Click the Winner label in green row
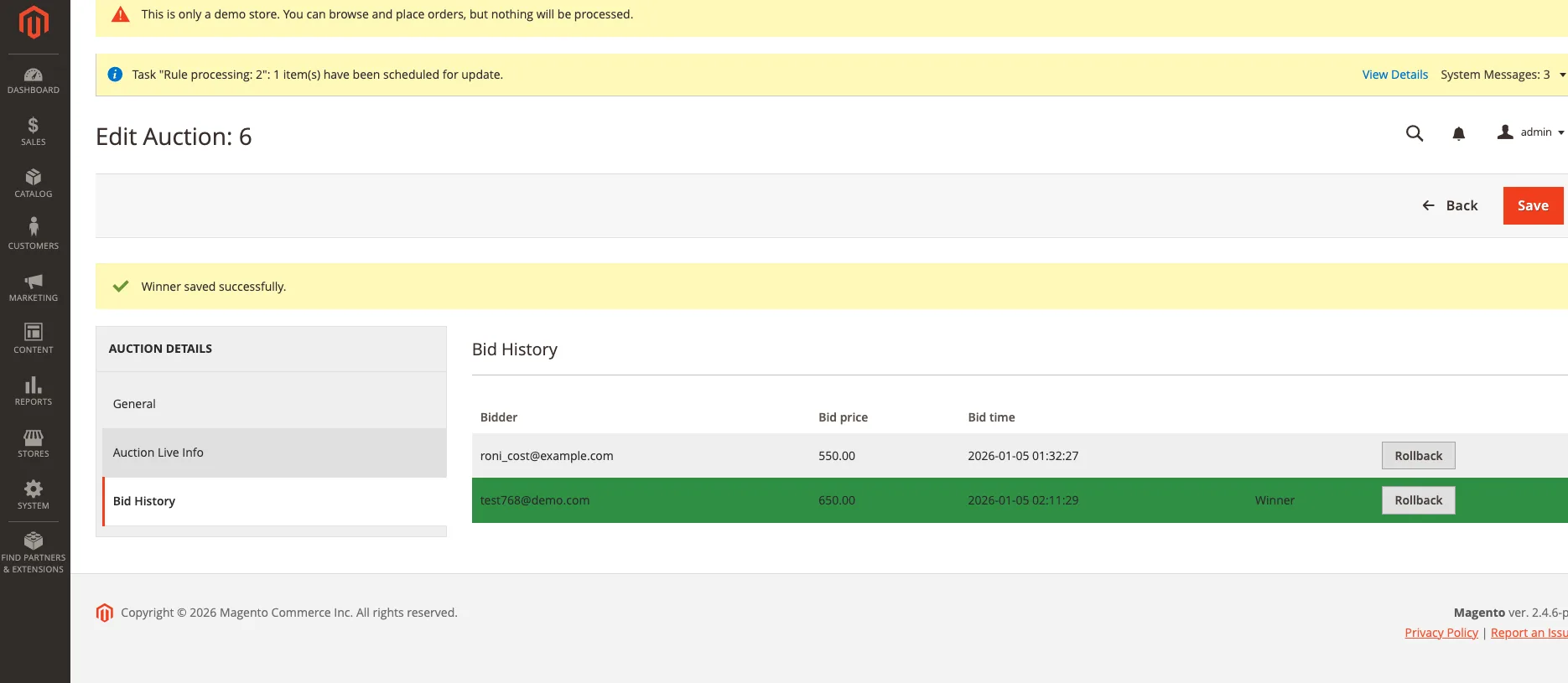This screenshot has width=1568, height=683. point(1275,500)
